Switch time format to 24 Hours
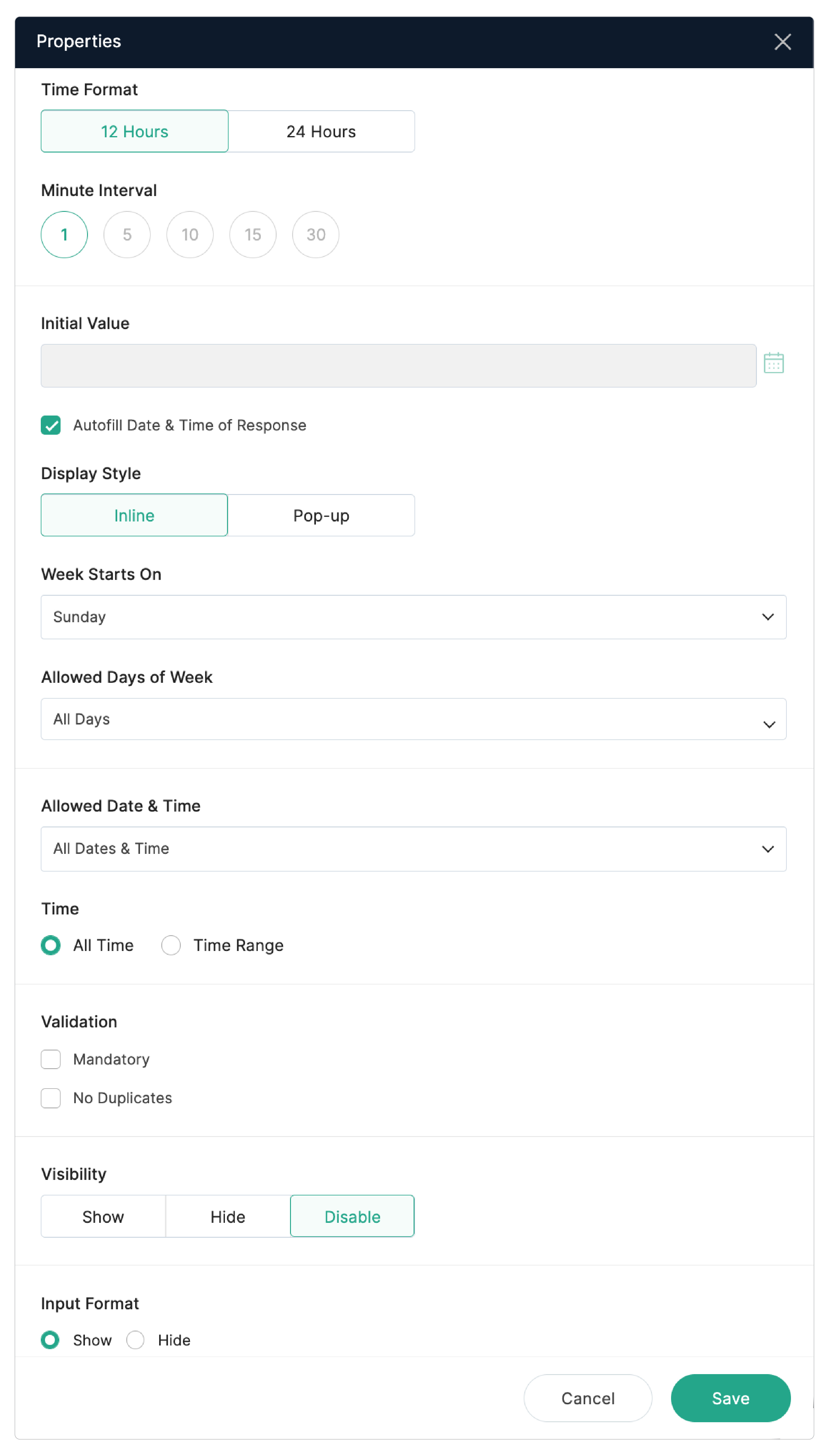The width and height of the screenshot is (829, 1456). pos(320,131)
